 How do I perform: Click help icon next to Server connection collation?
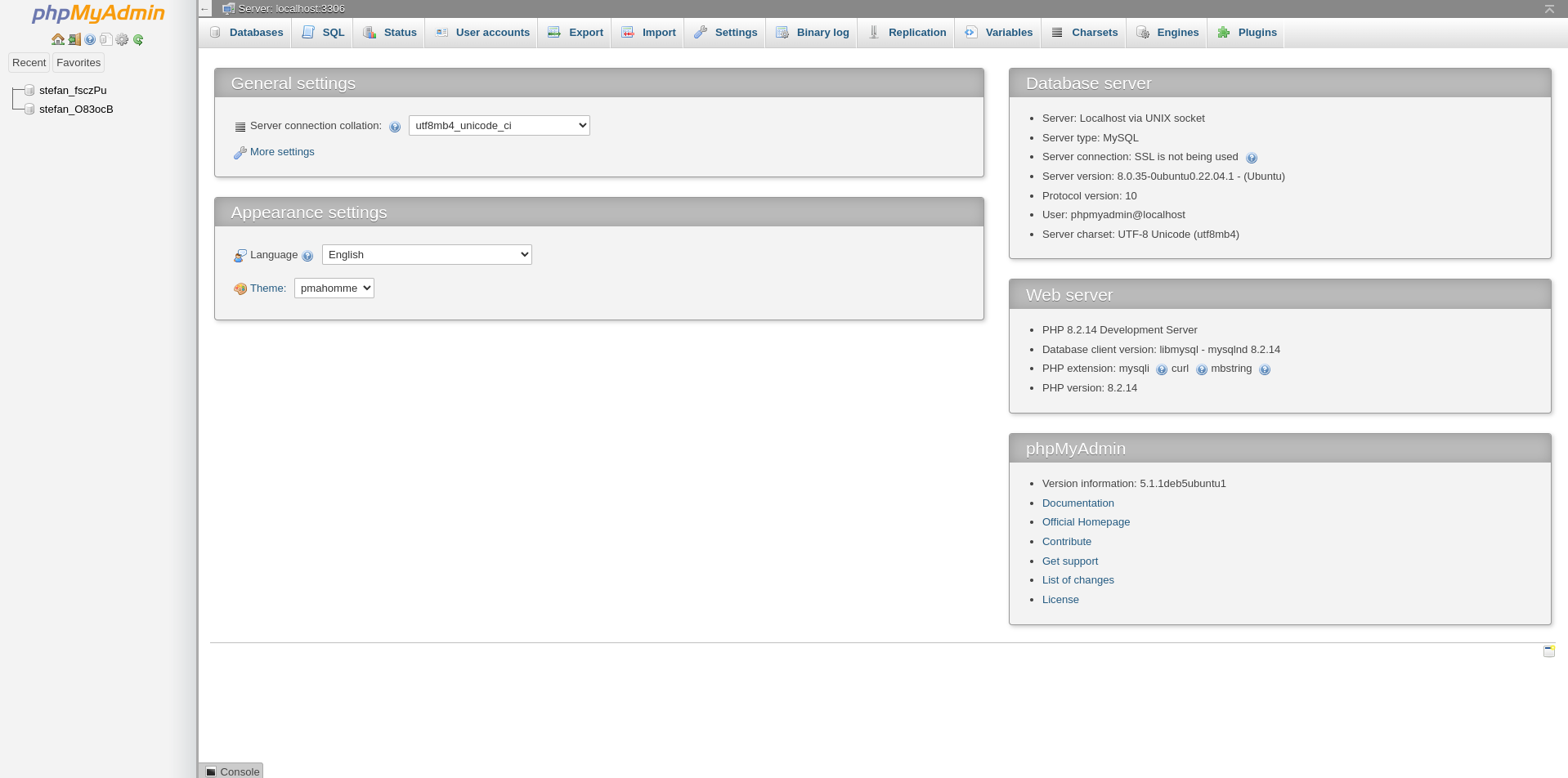(395, 127)
